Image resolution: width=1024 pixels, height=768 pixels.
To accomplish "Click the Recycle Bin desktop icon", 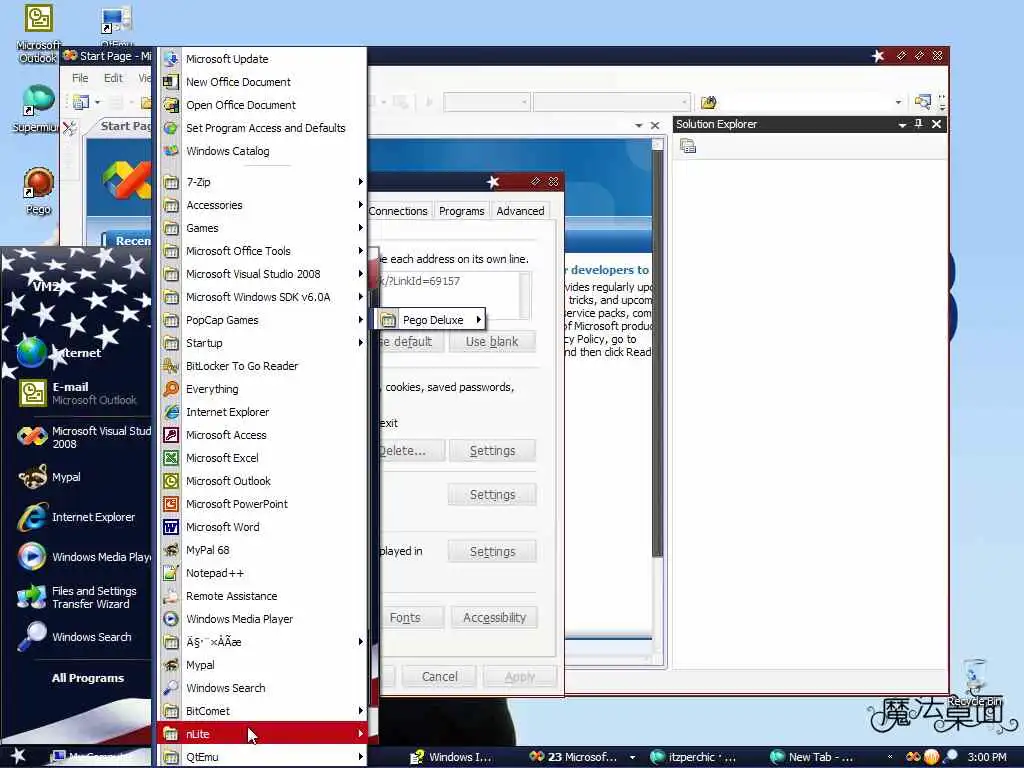I will click(x=975, y=682).
